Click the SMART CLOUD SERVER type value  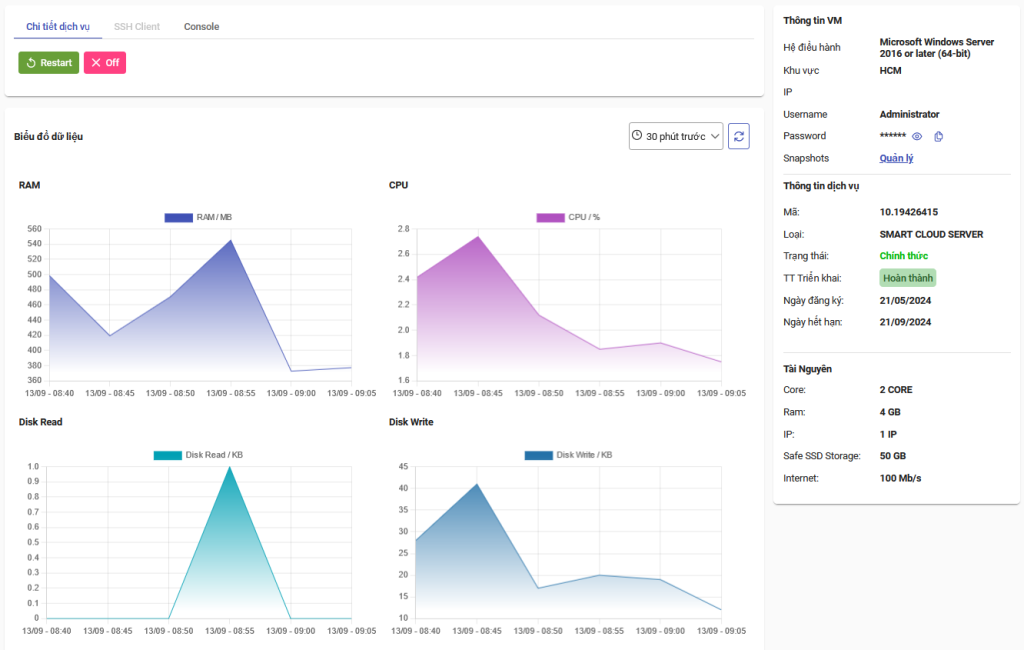click(931, 235)
